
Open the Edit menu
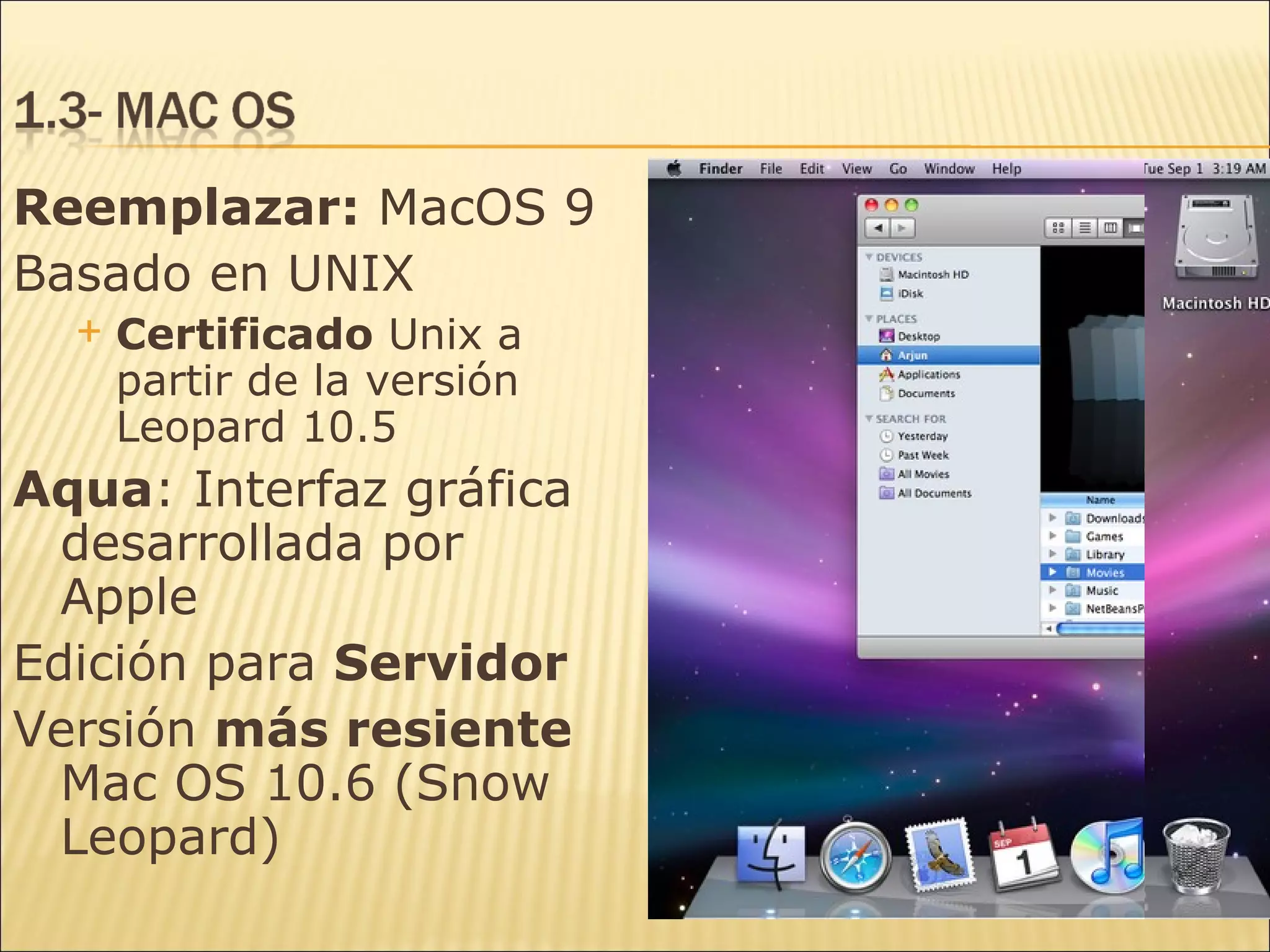pyautogui.click(x=812, y=169)
